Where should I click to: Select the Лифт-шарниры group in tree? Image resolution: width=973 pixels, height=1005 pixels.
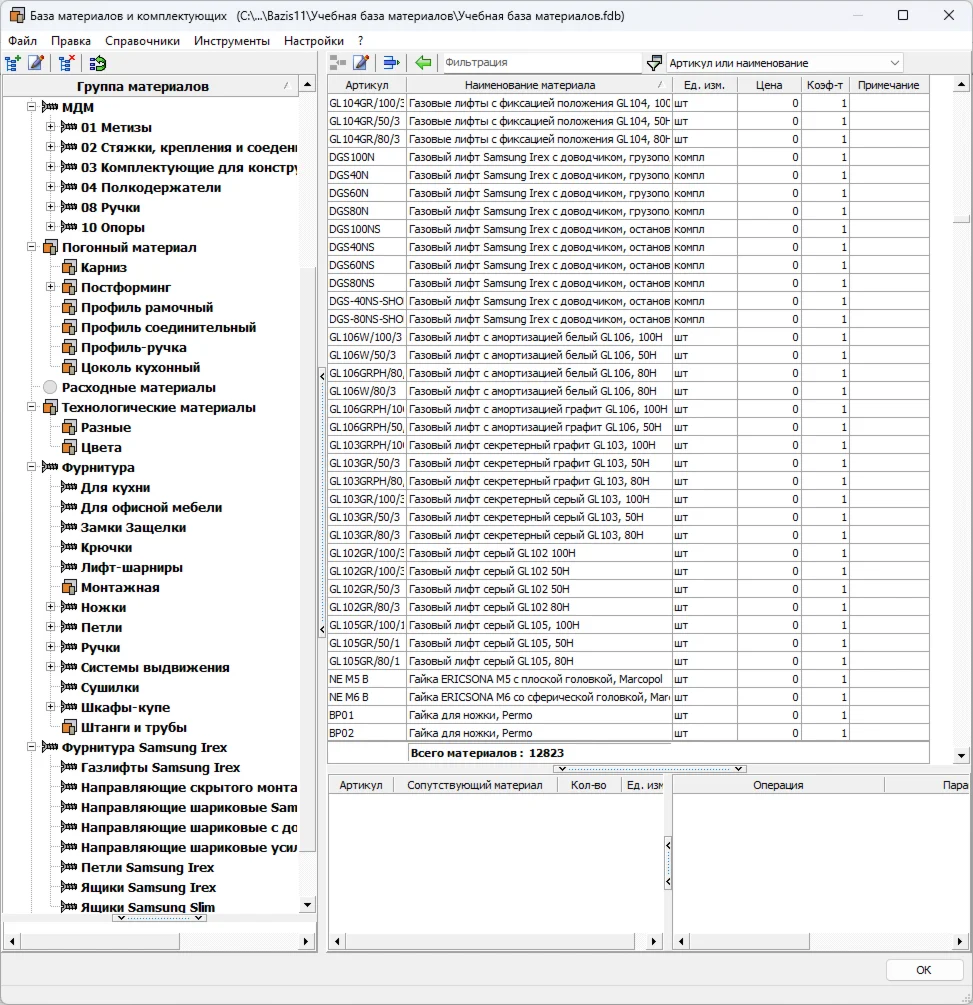pyautogui.click(x=131, y=567)
